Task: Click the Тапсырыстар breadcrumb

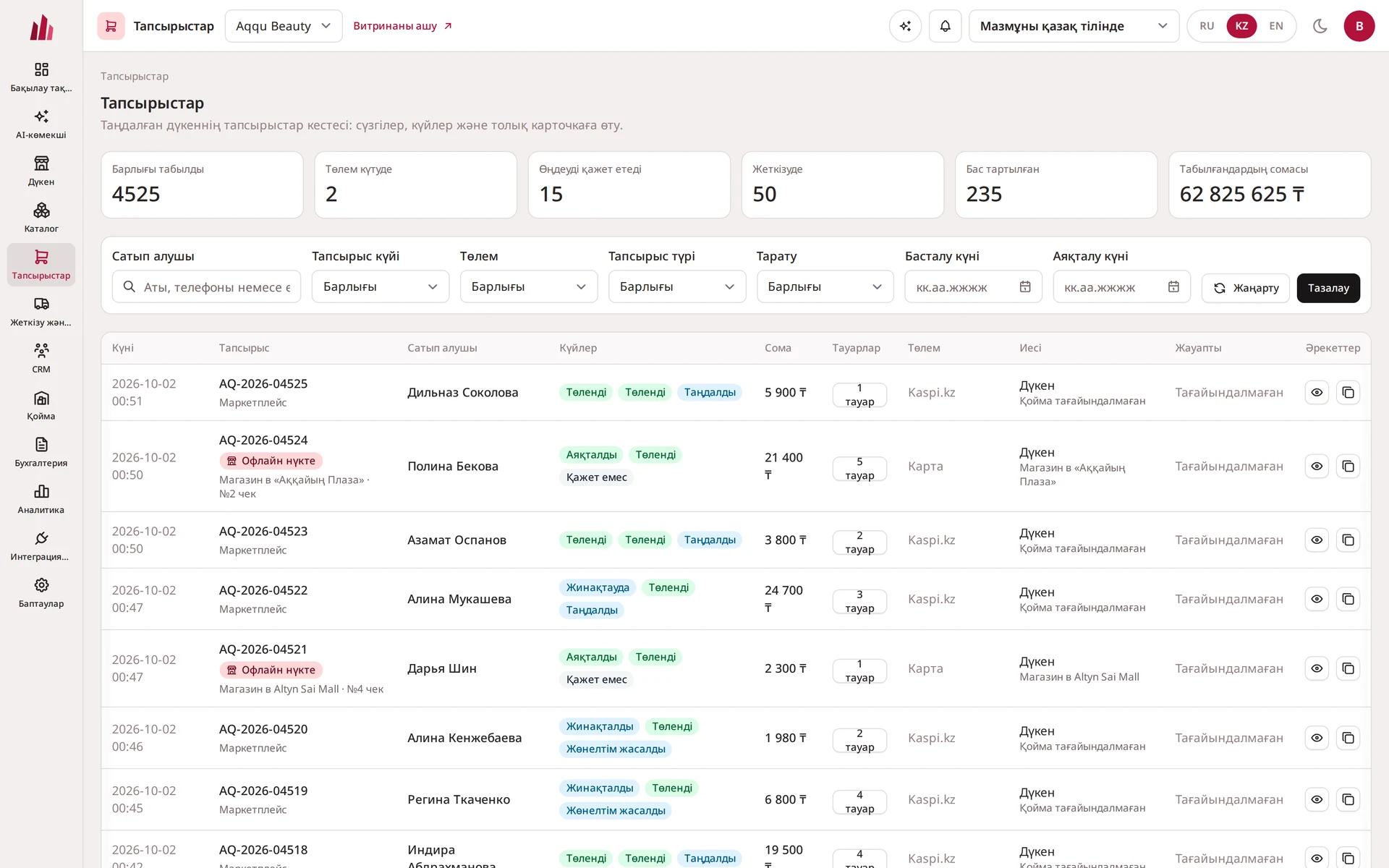Action: pos(135,76)
